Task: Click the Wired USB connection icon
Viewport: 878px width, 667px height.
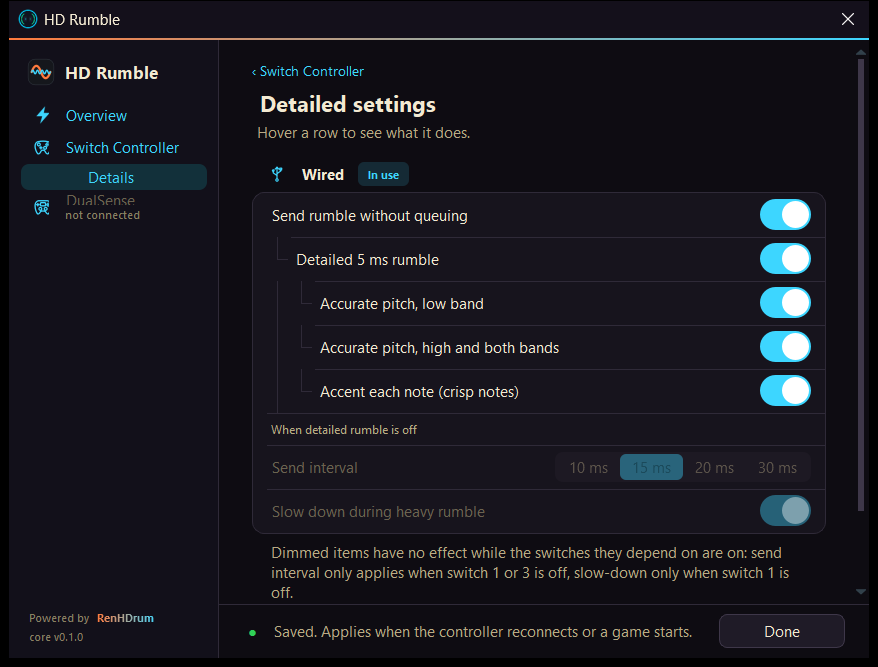Action: 277,175
